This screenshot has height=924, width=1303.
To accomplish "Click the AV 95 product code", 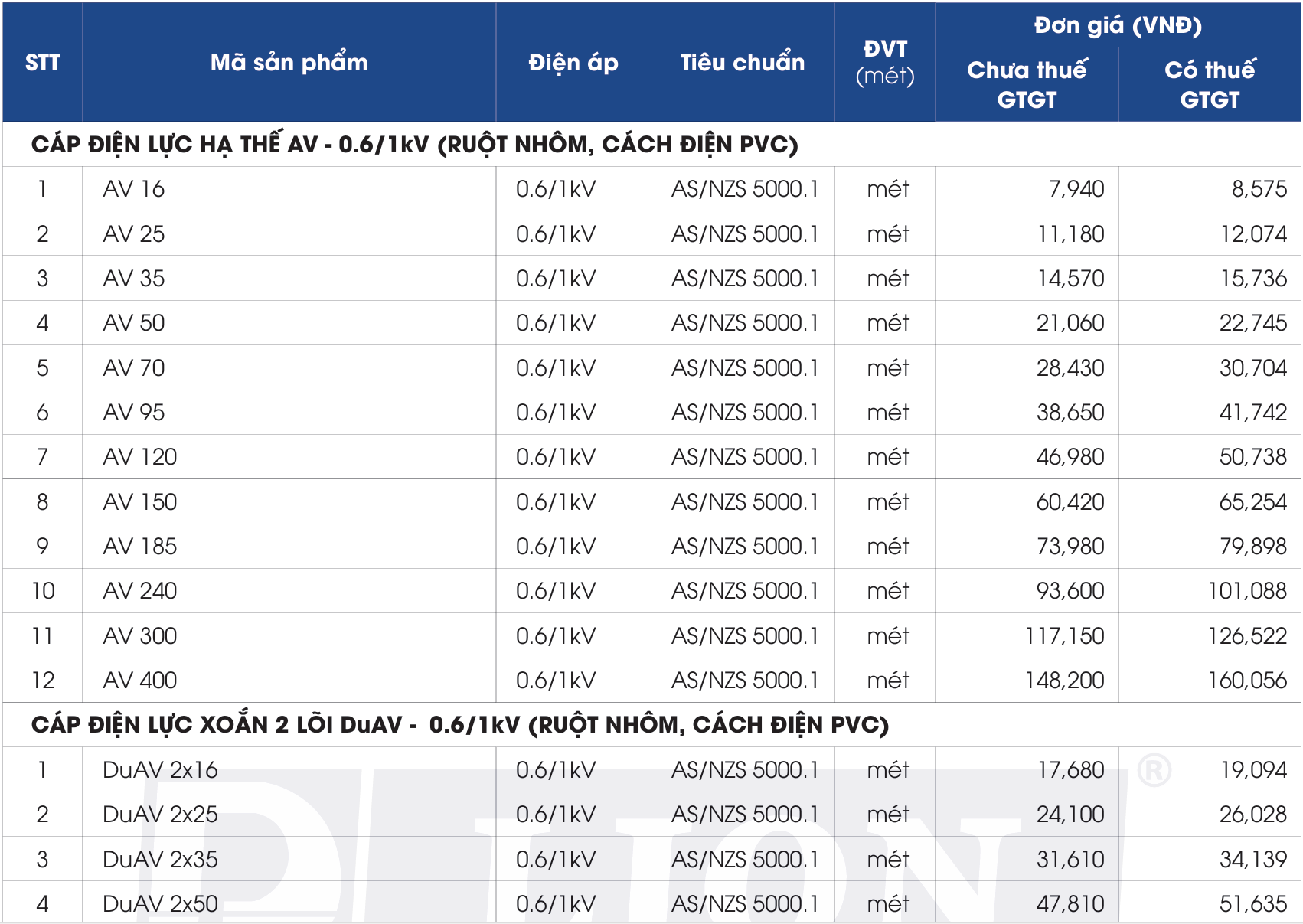I will (x=134, y=413).
